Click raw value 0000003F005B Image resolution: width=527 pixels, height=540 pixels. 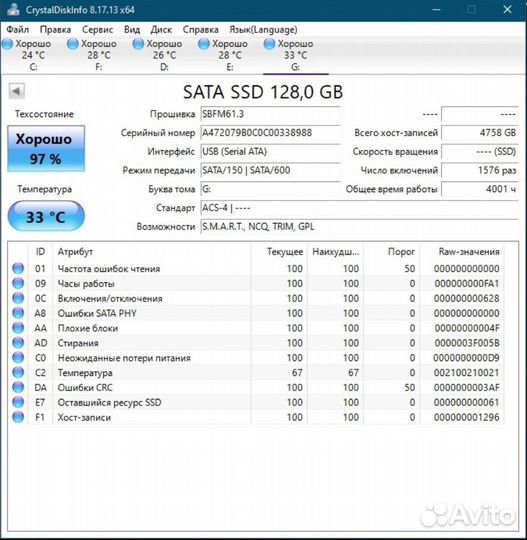point(467,343)
